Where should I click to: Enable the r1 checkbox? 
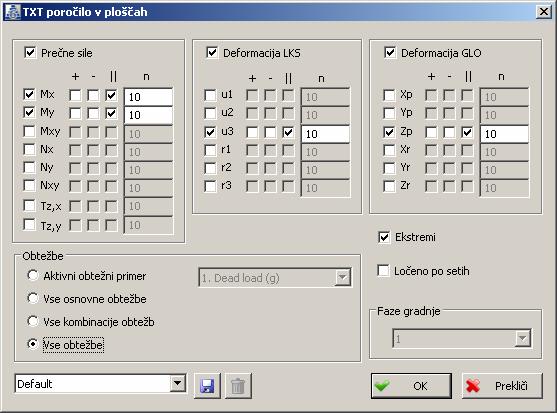[210, 150]
